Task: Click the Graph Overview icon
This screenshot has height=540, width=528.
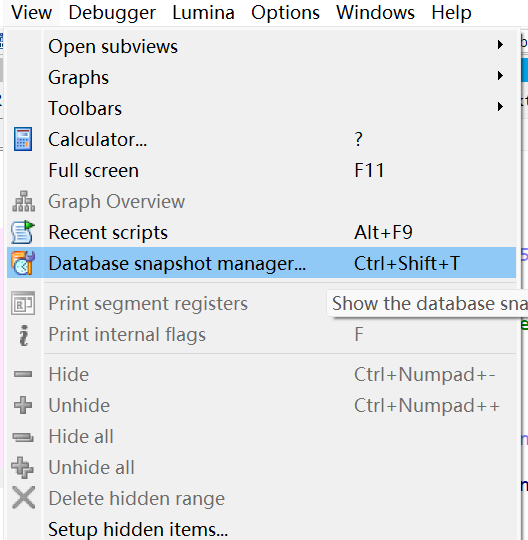Action: (23, 201)
